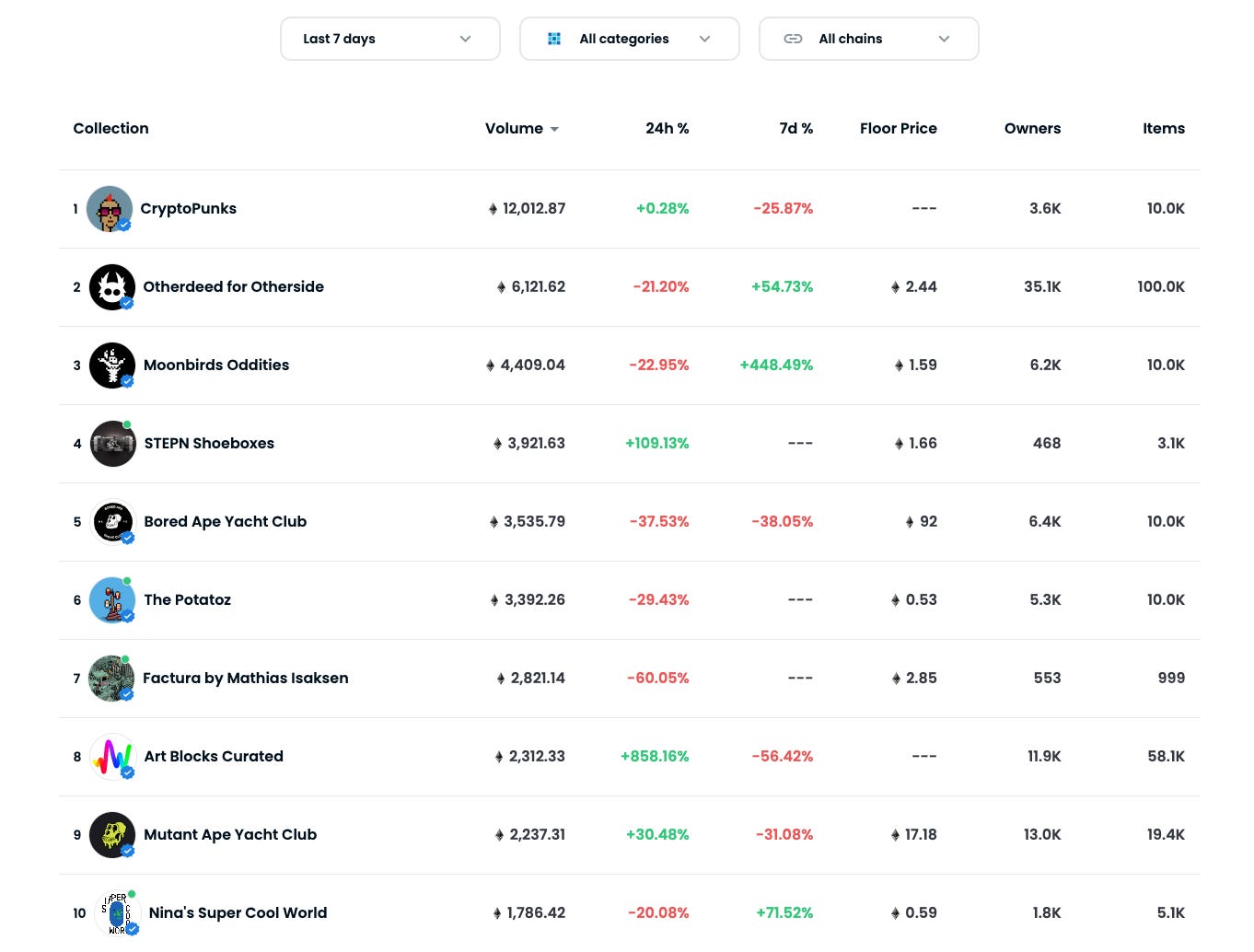The height and width of the screenshot is (952, 1254).
Task: Sort by the Floor Price column header
Action: [x=898, y=129]
